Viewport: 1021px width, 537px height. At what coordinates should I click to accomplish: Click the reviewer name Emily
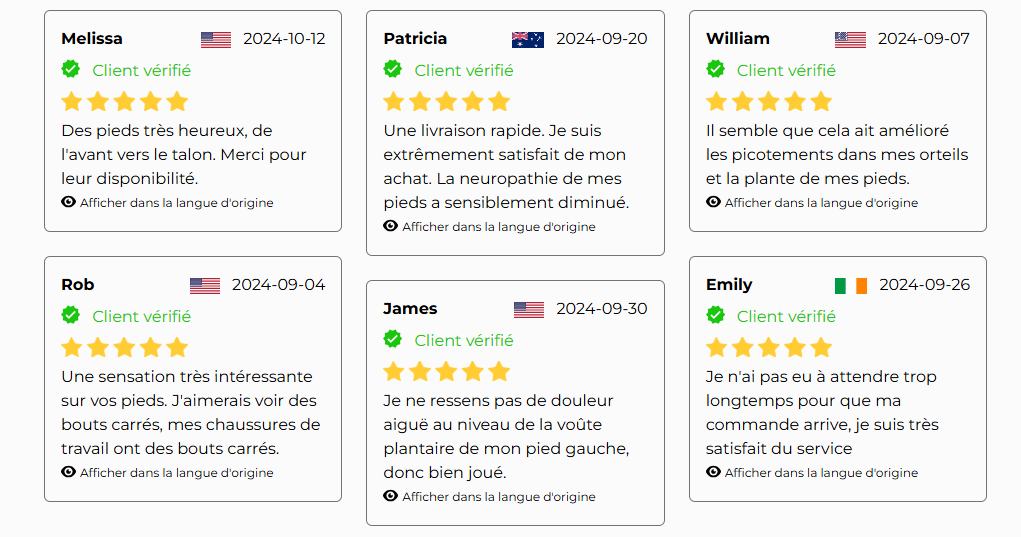pos(729,285)
